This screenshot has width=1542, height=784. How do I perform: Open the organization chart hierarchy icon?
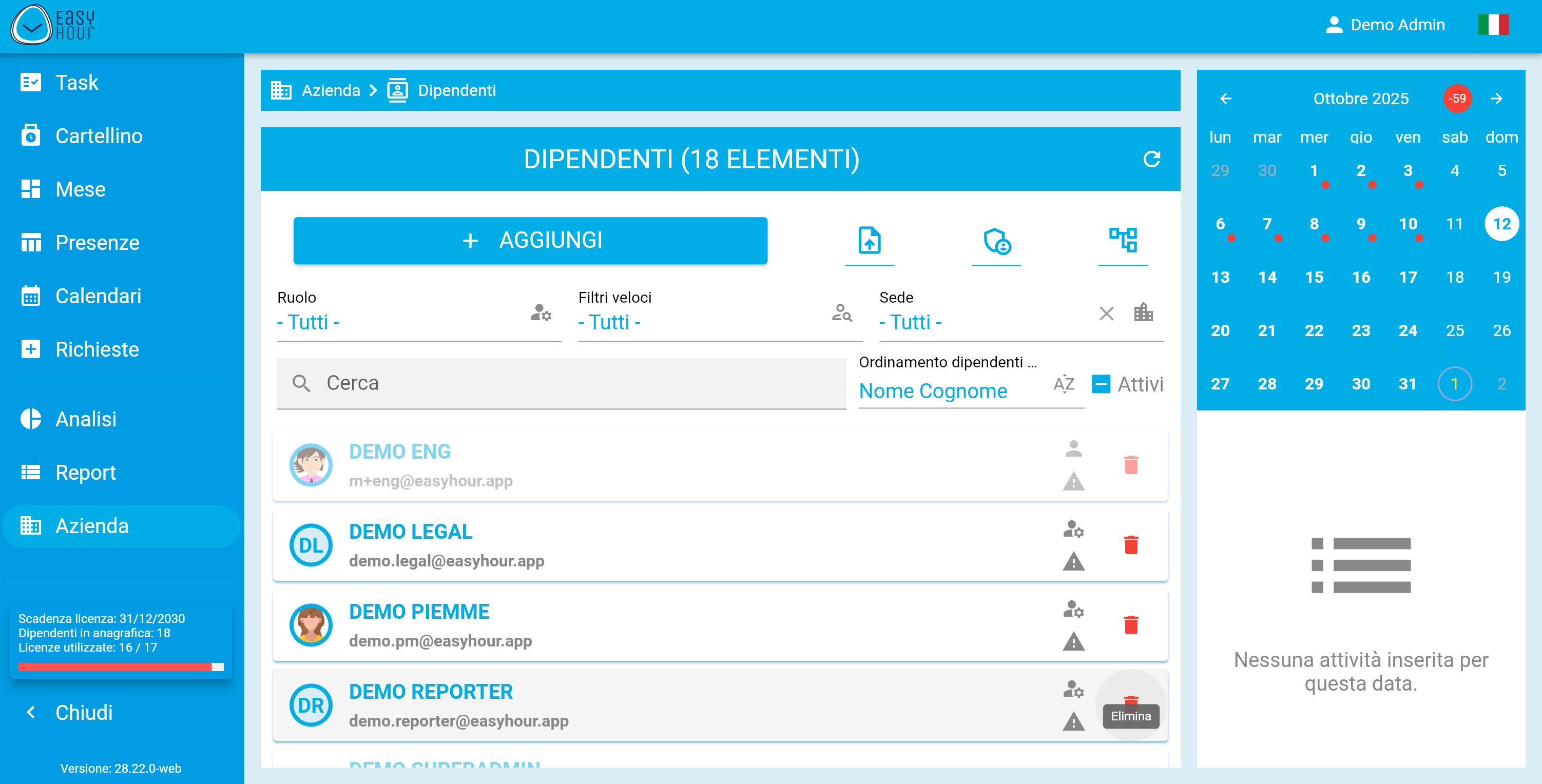(x=1123, y=241)
